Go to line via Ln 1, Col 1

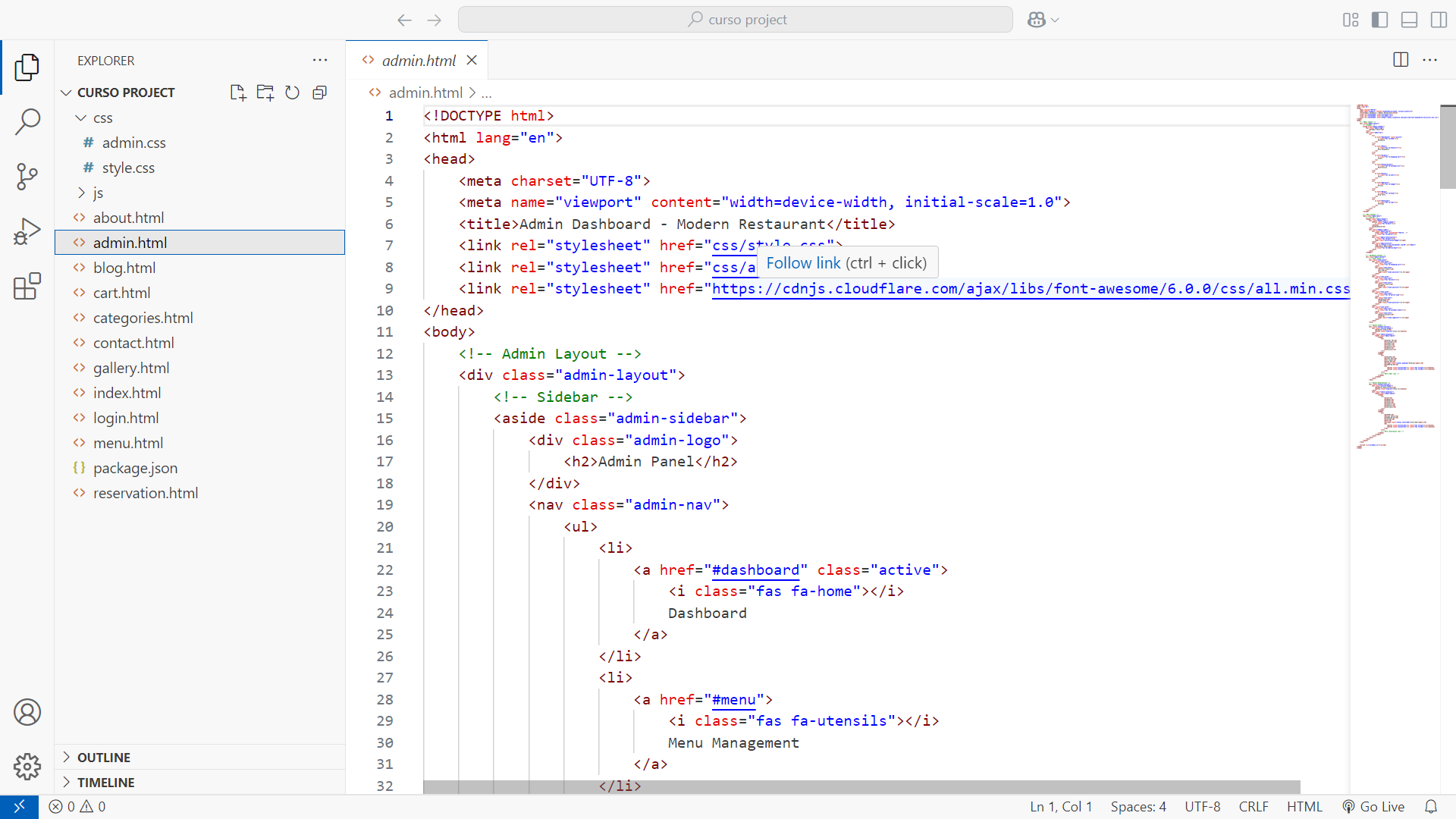pyautogui.click(x=1061, y=807)
